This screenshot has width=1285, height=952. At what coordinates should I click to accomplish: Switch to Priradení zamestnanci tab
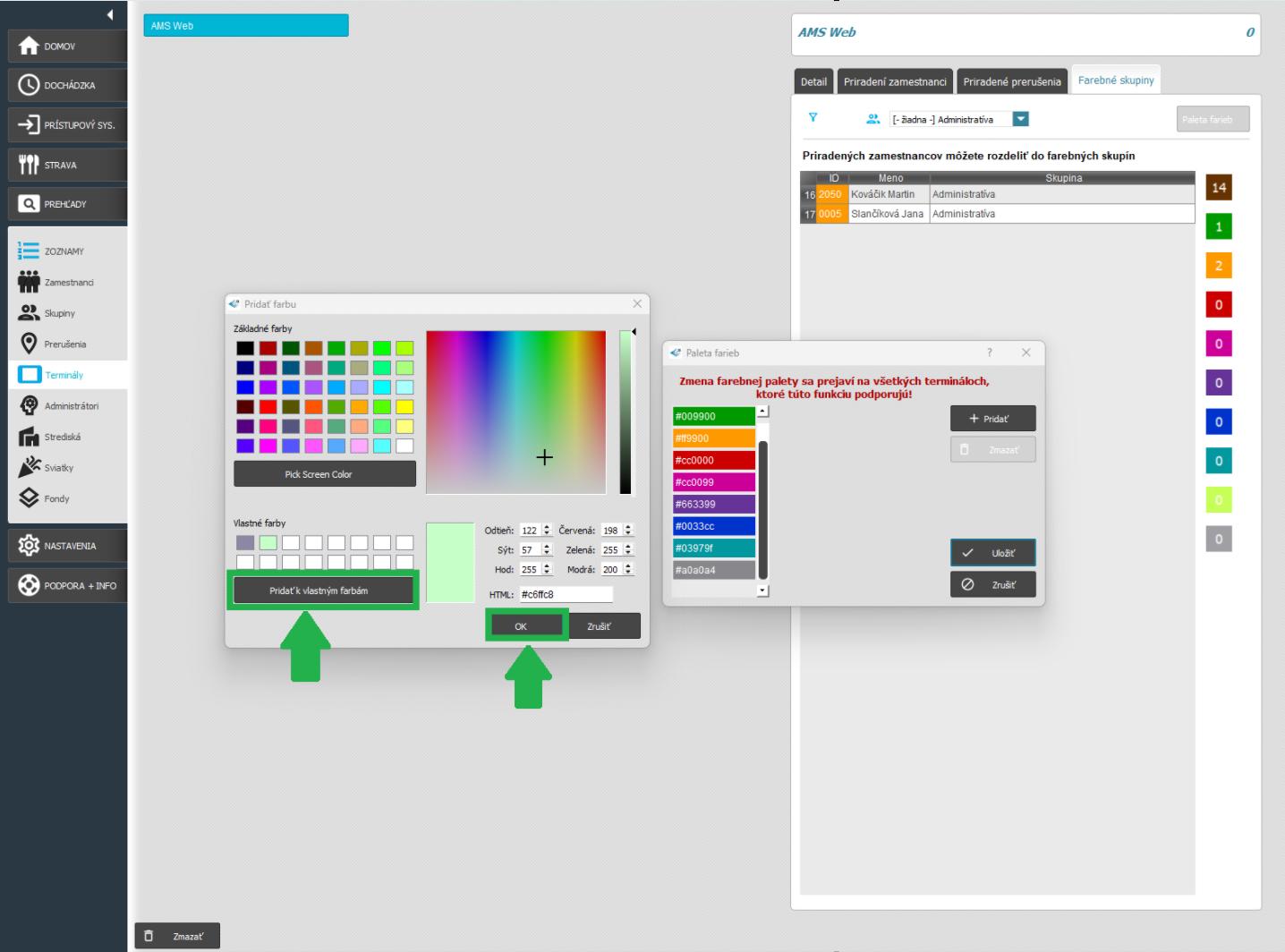[x=895, y=81]
